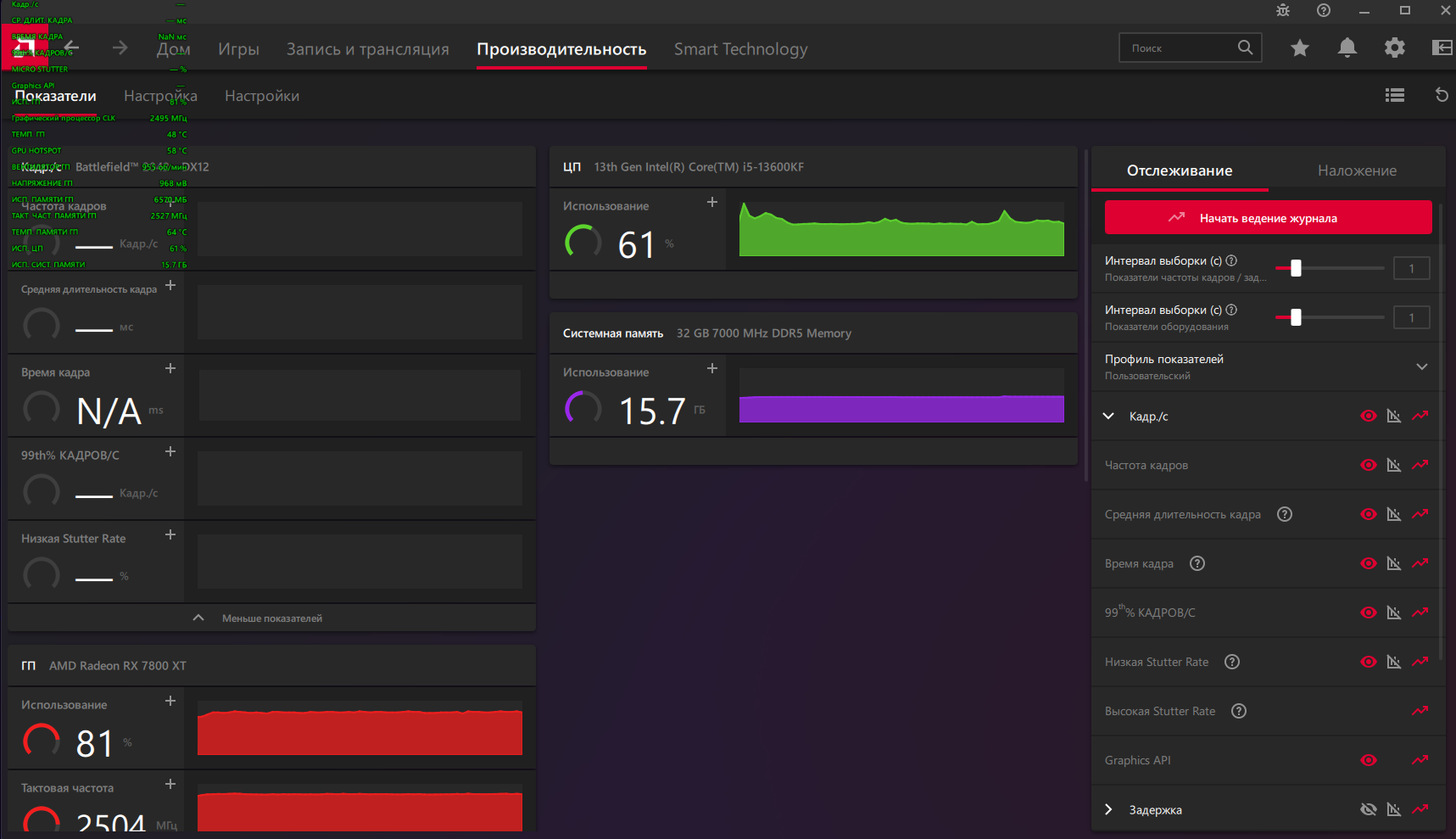Click the help icon beside Высокая Stutter Rate
Screen dimensions: 1456x839
tap(1239, 711)
